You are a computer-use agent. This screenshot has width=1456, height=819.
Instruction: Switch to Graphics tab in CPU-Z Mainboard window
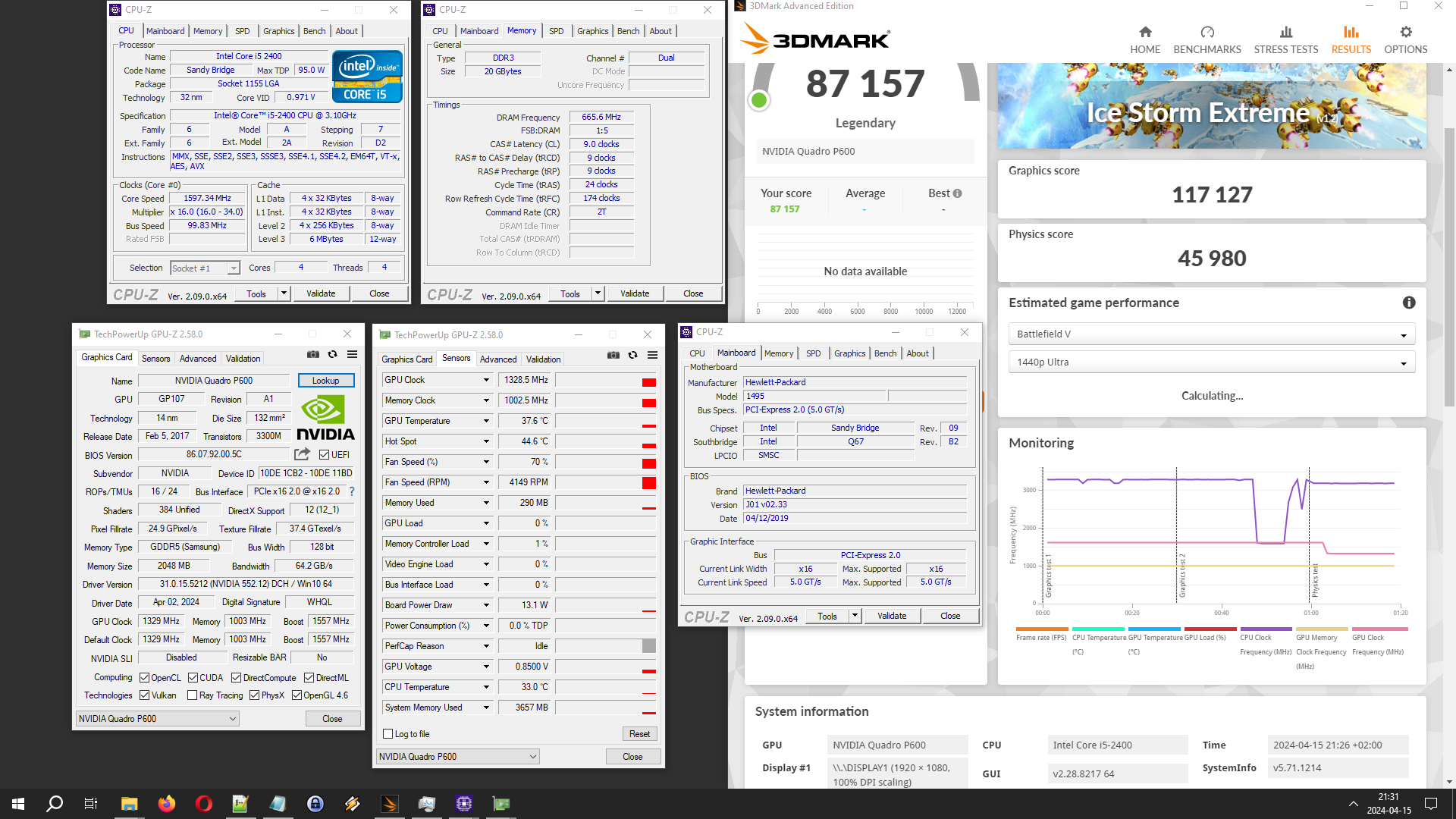click(849, 353)
